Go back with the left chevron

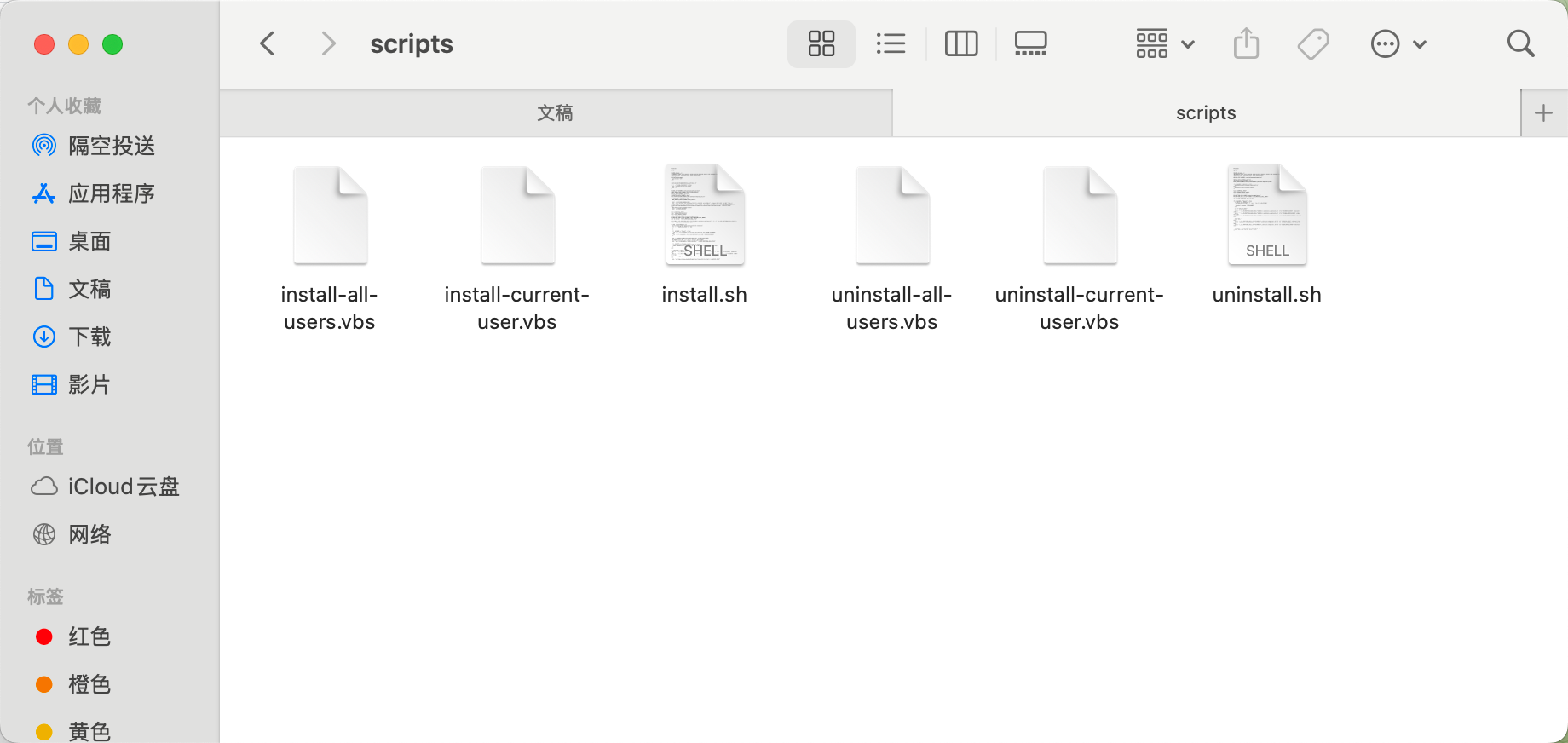[x=268, y=43]
